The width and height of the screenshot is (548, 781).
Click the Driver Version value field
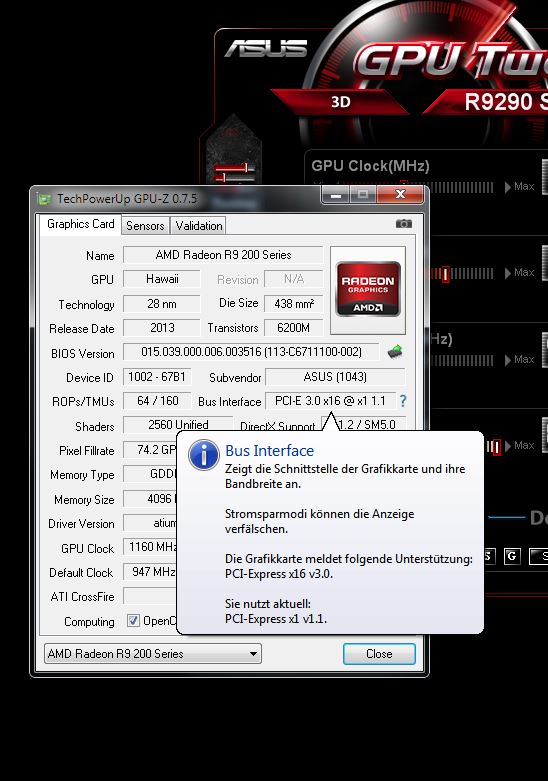tap(150, 523)
